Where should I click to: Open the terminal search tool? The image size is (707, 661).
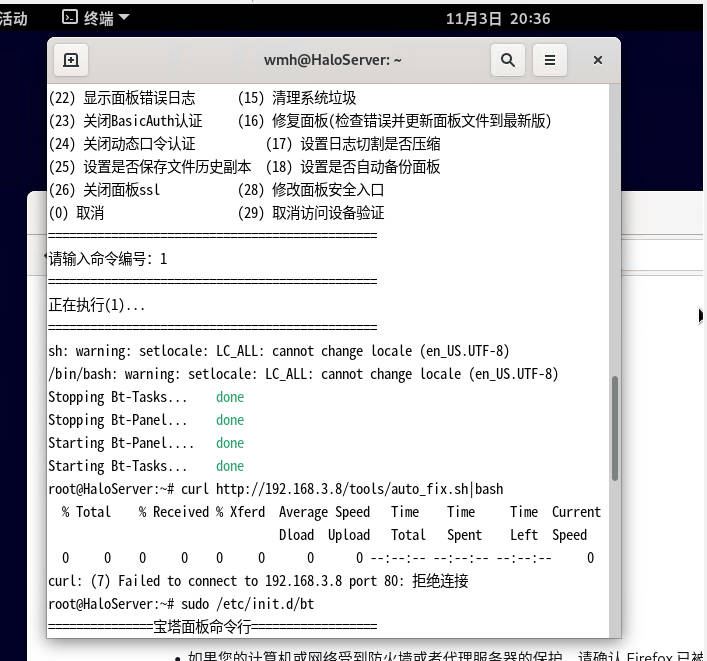(x=508, y=60)
